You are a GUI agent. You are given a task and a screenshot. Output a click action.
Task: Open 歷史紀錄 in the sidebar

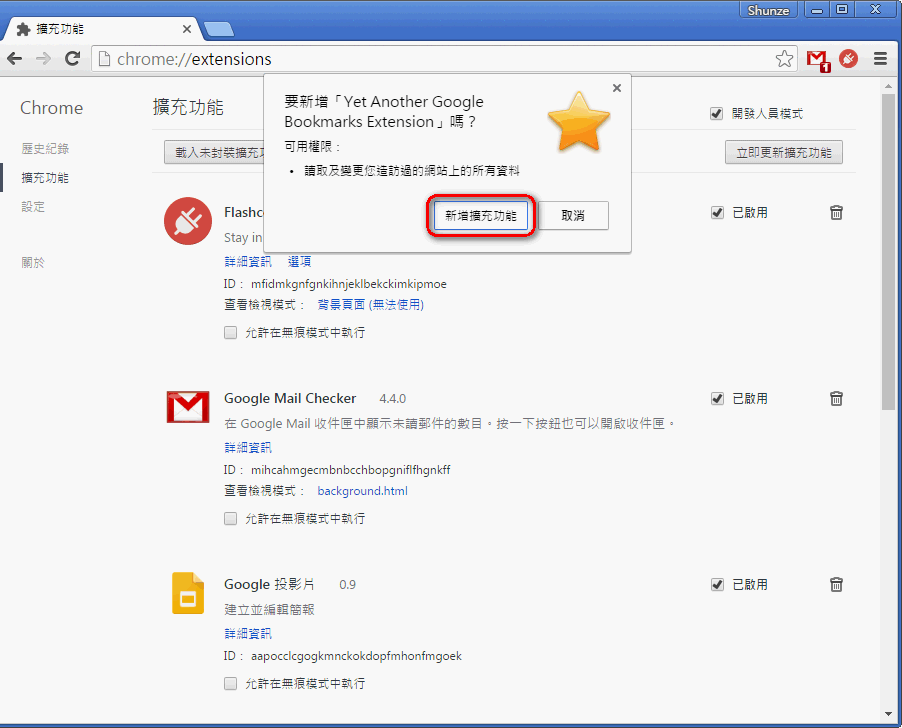45,149
